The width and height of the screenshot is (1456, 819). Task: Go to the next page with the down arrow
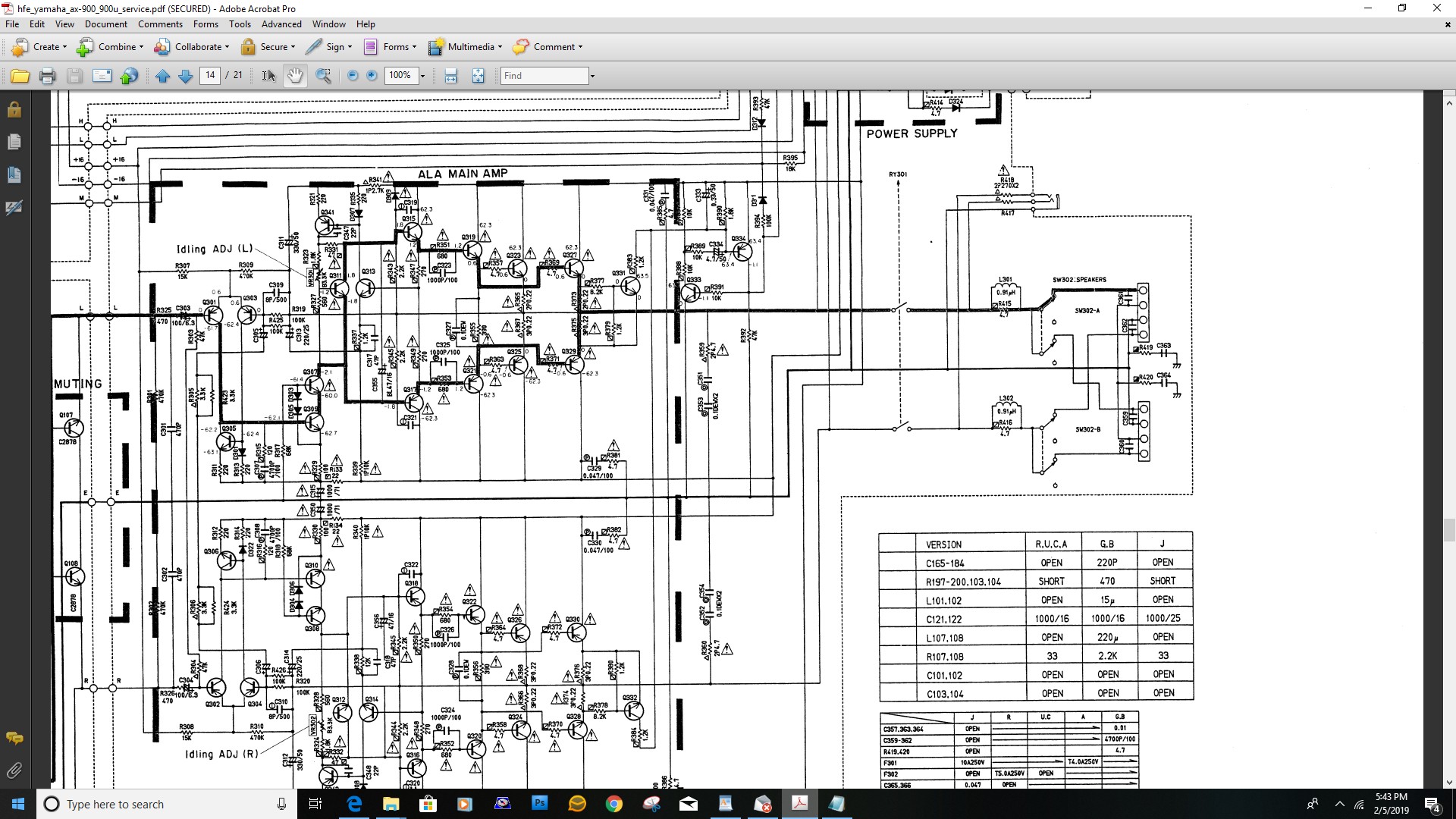tap(185, 76)
